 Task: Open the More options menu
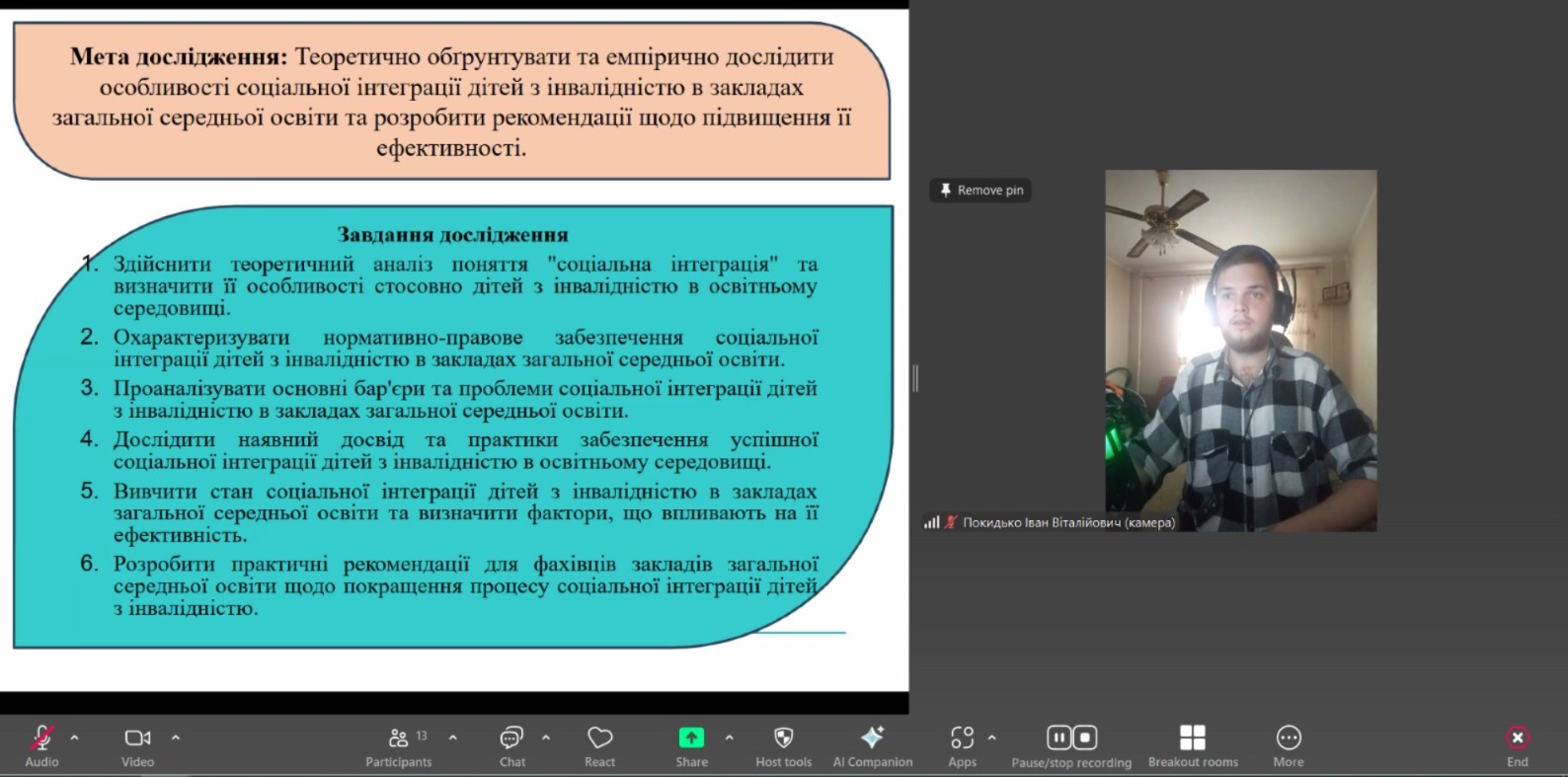point(1288,738)
